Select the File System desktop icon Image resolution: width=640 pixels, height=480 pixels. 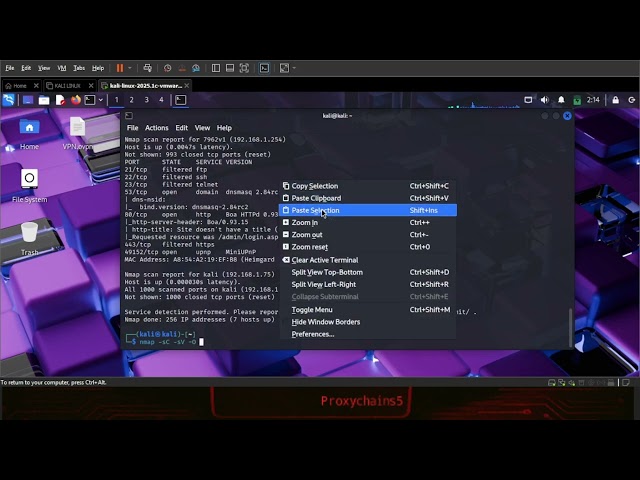coord(29,186)
